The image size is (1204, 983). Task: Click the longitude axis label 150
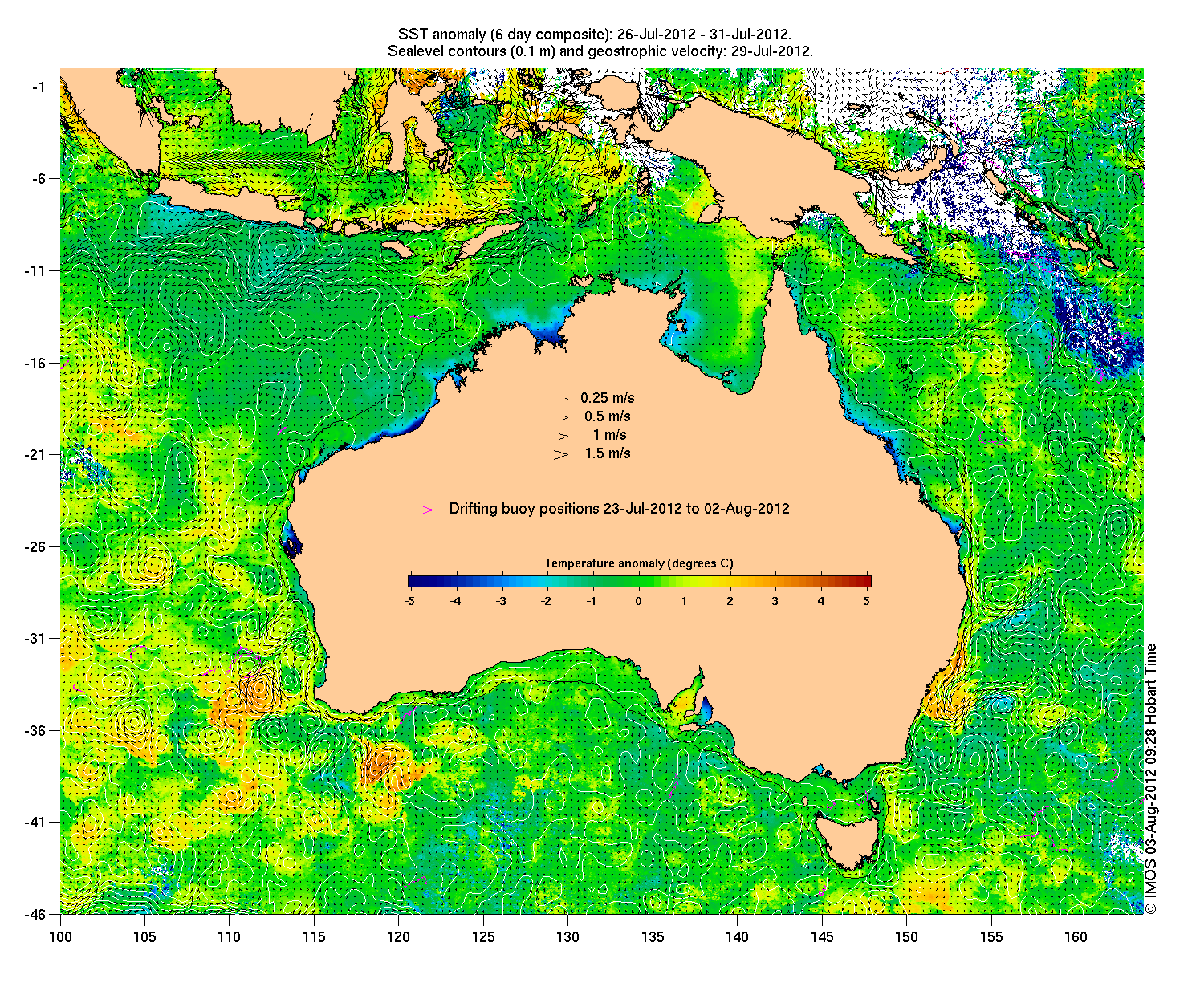tap(906, 936)
